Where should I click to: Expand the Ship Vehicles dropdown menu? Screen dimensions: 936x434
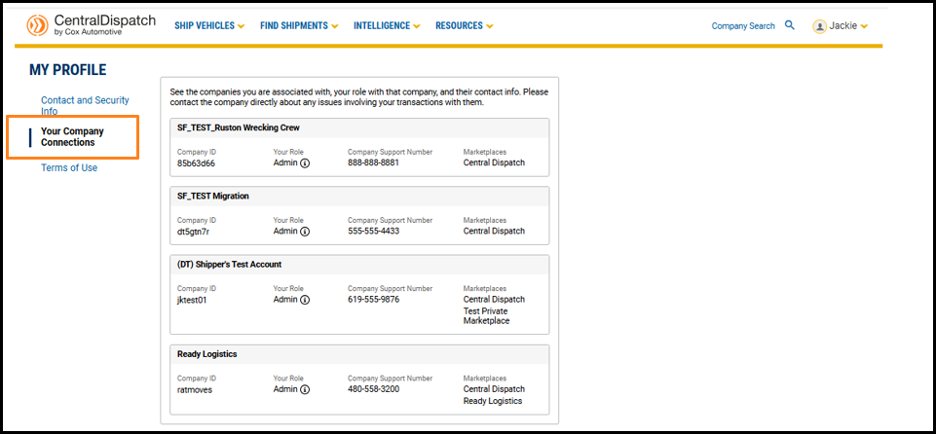[209, 26]
